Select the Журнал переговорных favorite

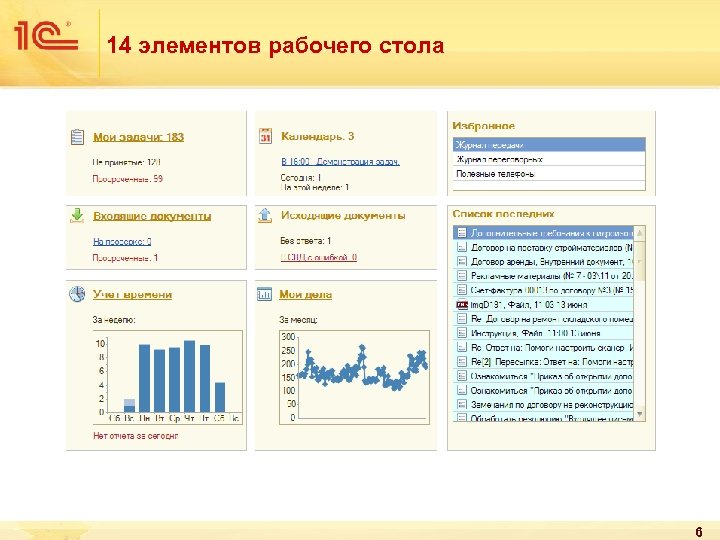549,159
